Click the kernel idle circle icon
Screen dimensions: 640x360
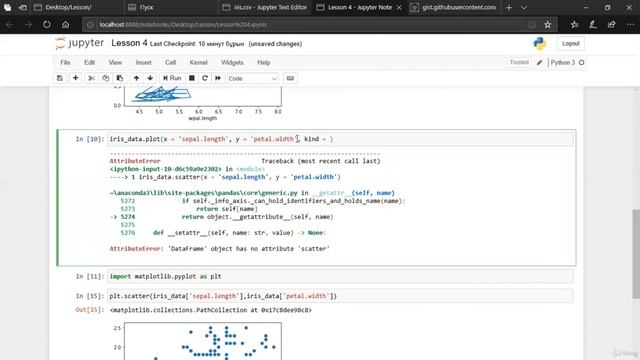coord(582,62)
